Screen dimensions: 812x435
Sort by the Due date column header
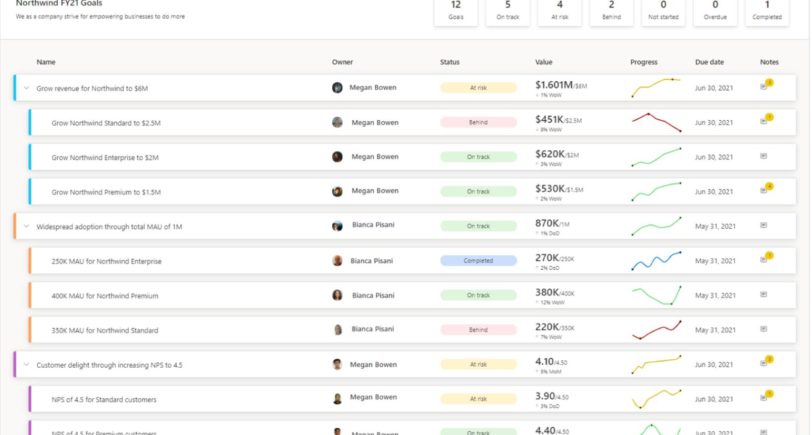click(x=709, y=62)
